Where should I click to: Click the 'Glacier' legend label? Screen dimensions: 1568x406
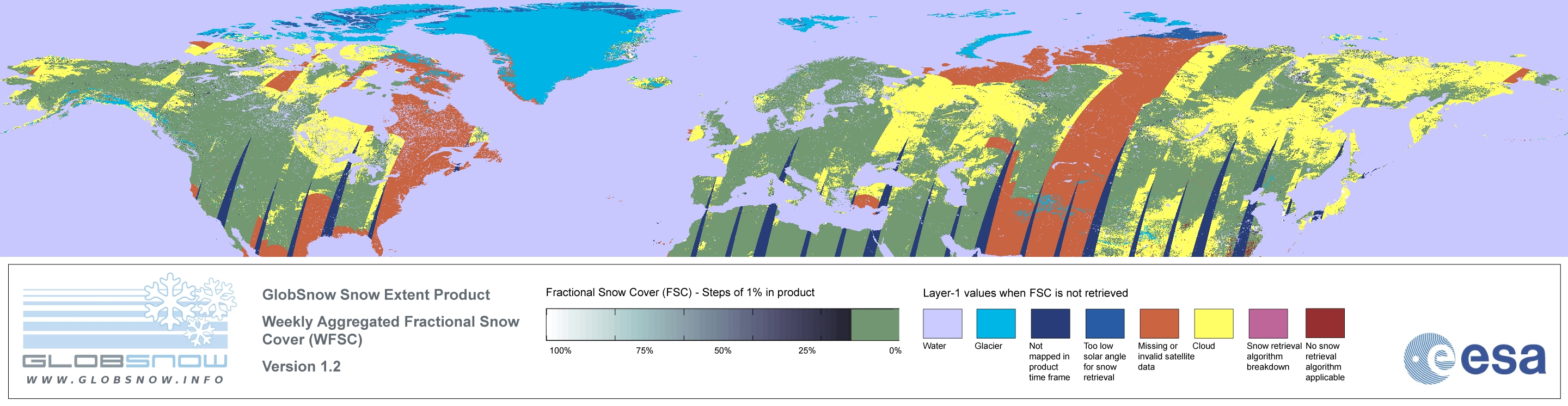(989, 346)
